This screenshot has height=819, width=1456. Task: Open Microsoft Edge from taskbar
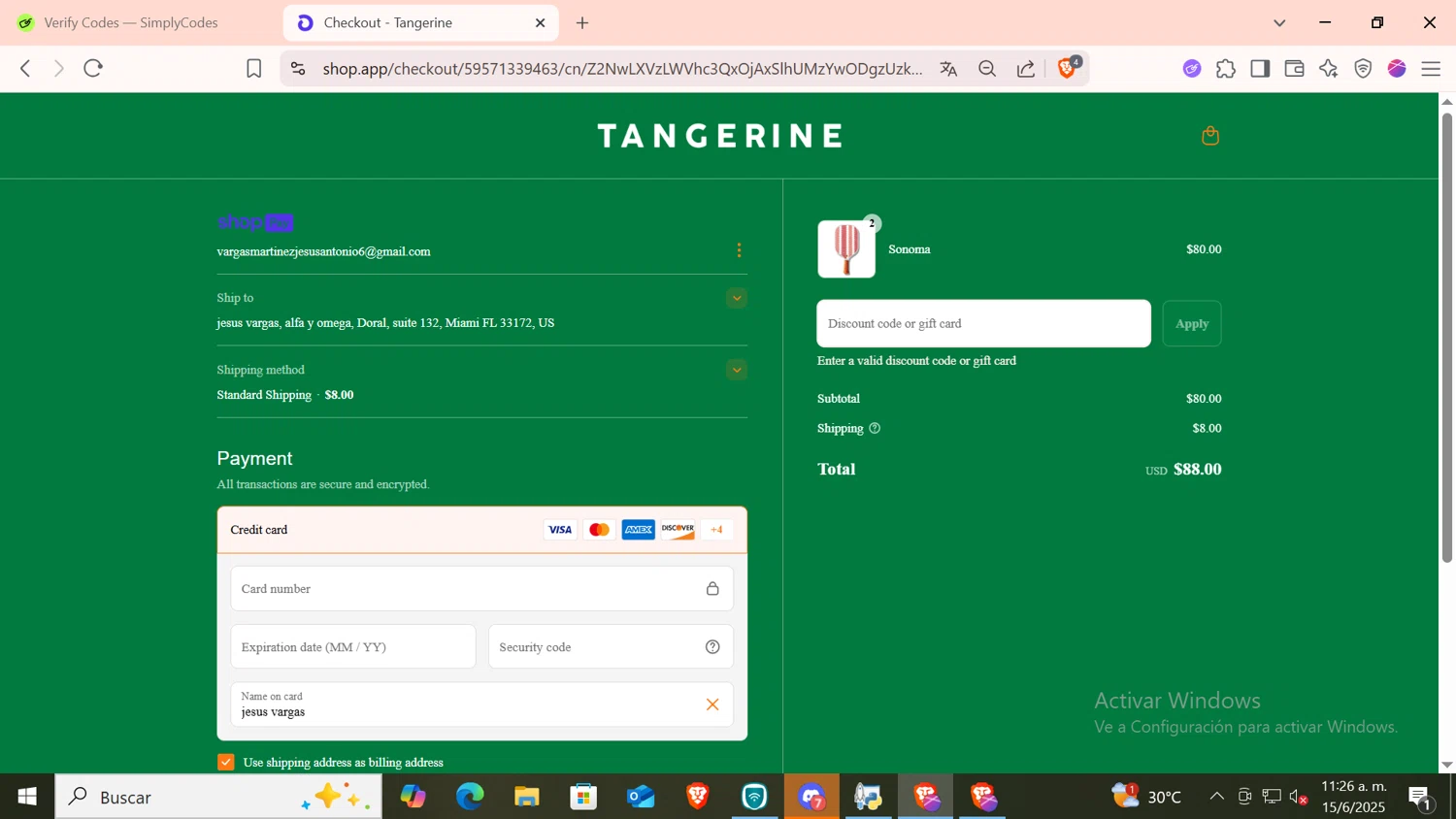[470, 797]
